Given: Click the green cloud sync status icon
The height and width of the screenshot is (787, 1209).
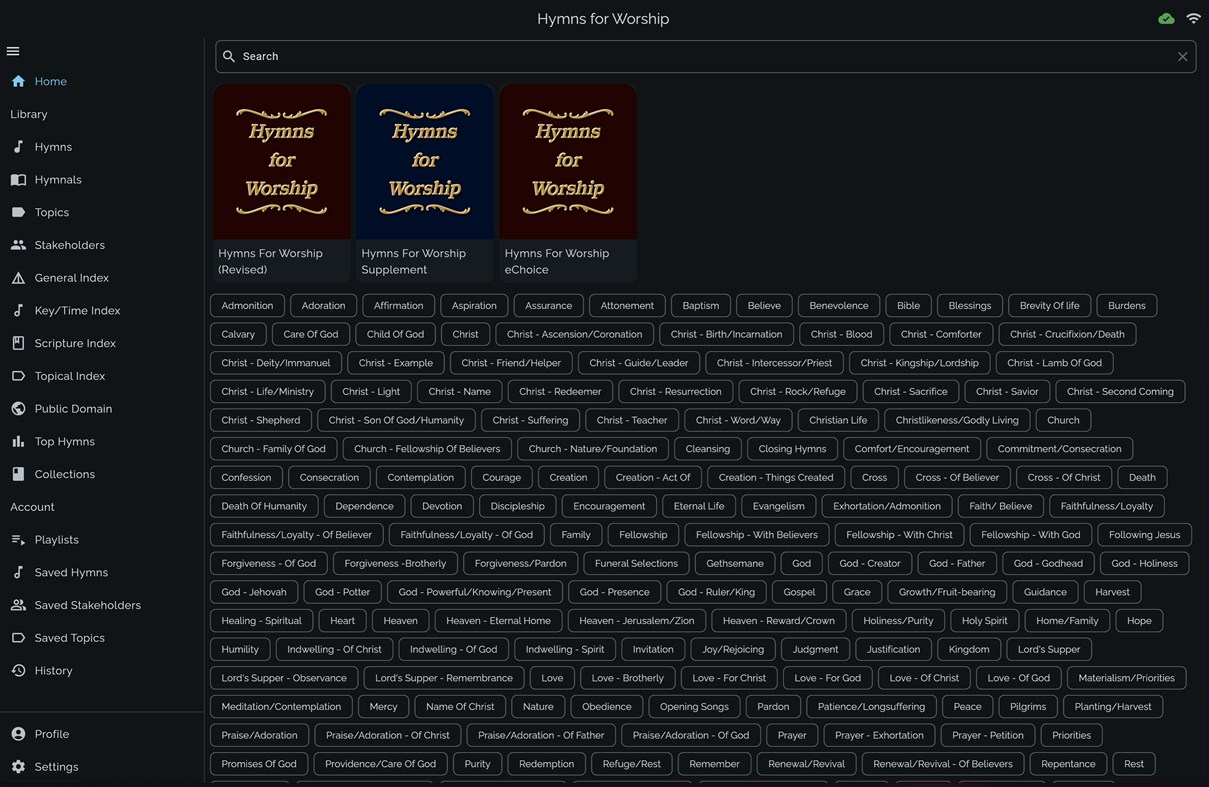Looking at the screenshot, I should pyautogui.click(x=1166, y=18).
